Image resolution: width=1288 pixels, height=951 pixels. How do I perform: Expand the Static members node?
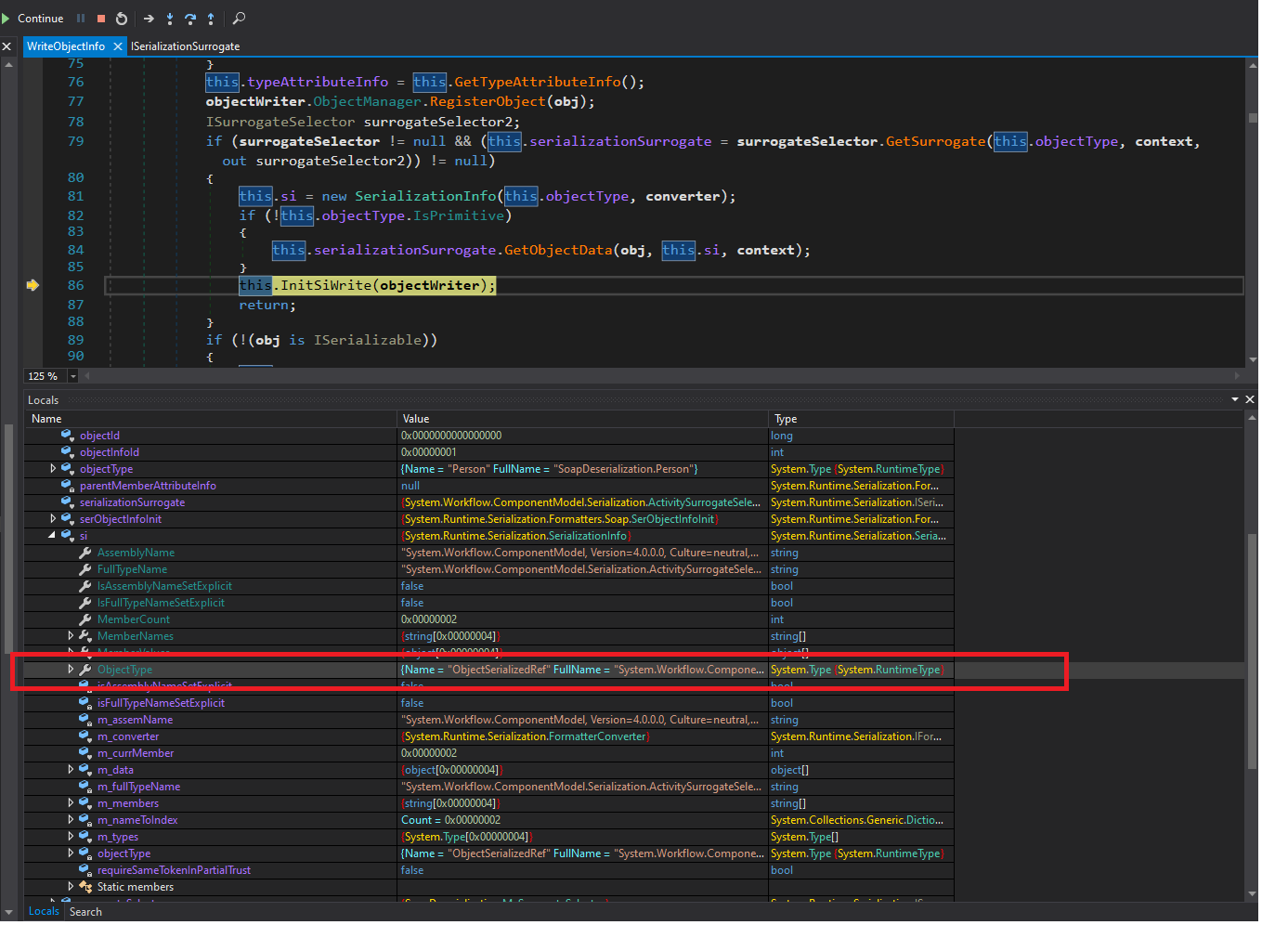71,887
